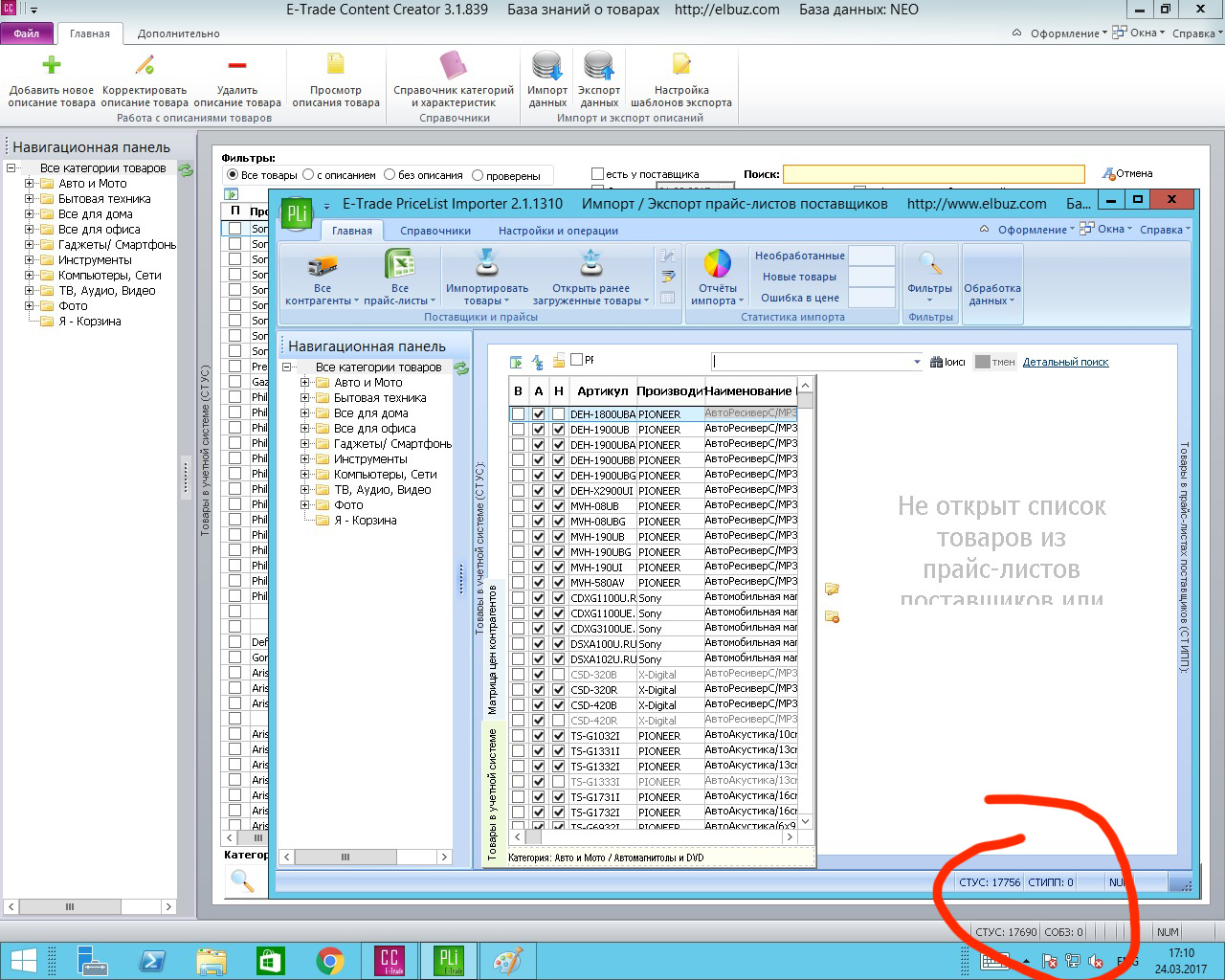Viewport: 1225px width, 980px height.
Task: Expand 'Гаджеты/ Смартфоны' in PriceList Importer tree
Action: coord(304,444)
